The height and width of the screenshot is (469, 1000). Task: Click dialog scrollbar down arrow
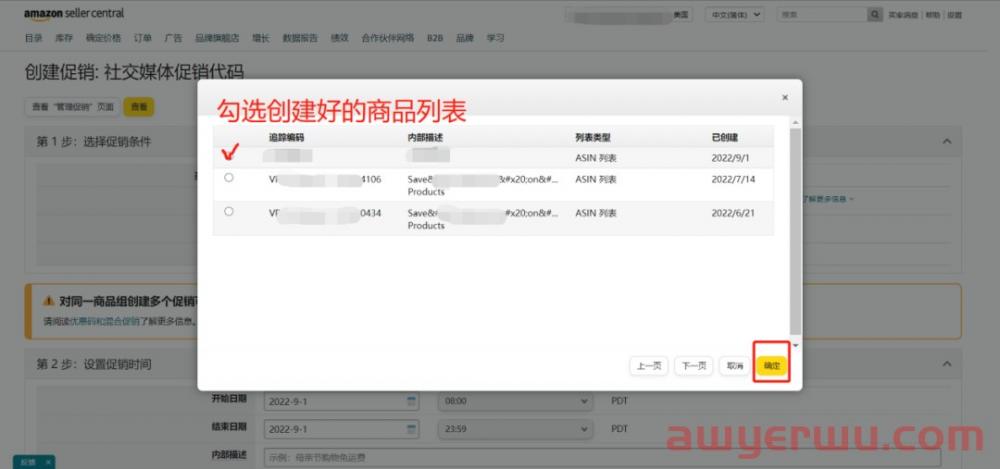(795, 345)
